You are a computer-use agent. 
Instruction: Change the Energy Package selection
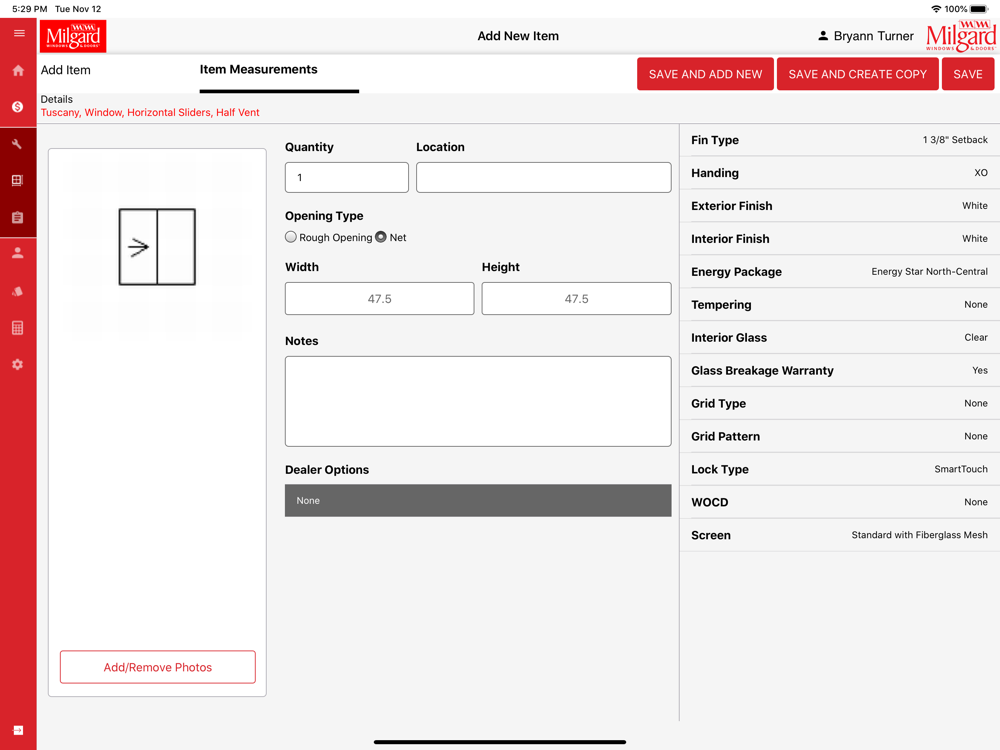[839, 272]
